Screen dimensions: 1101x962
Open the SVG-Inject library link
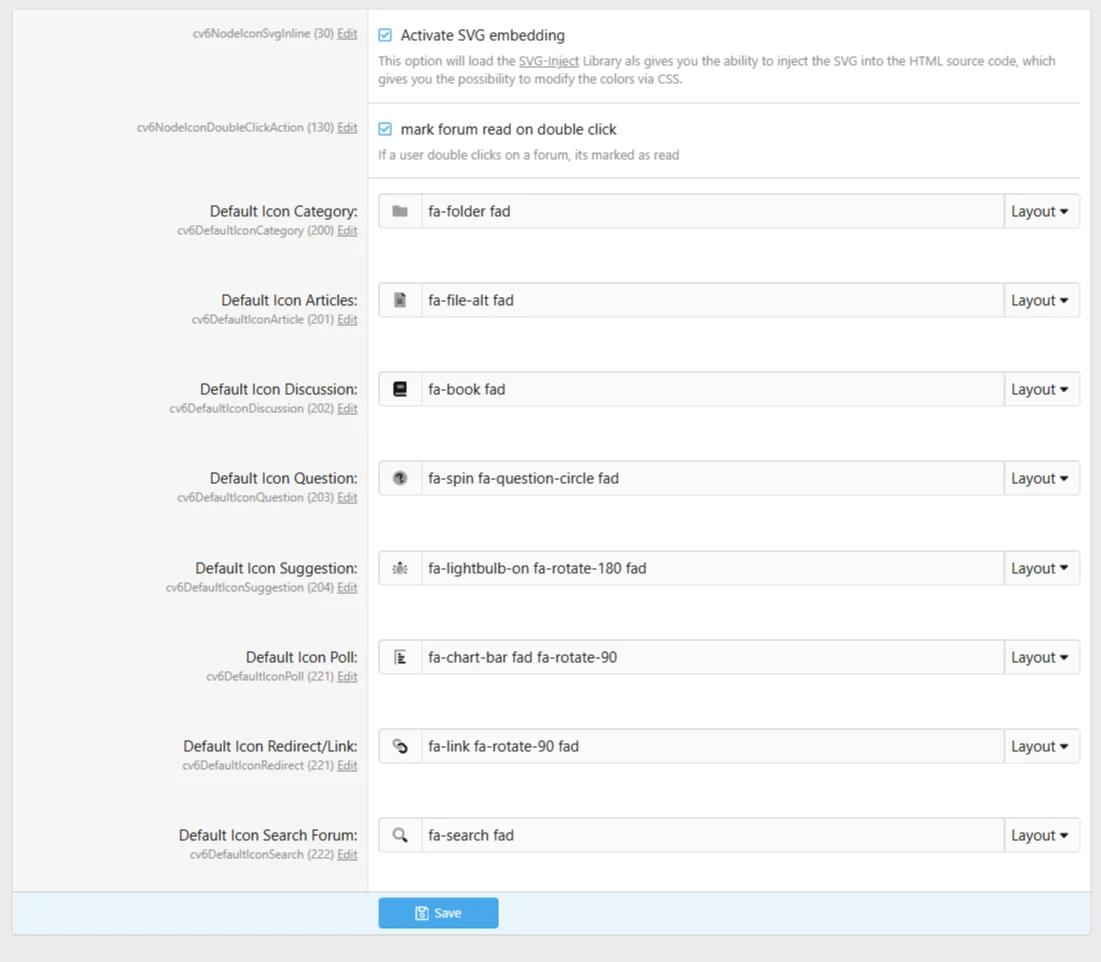pyautogui.click(x=548, y=61)
